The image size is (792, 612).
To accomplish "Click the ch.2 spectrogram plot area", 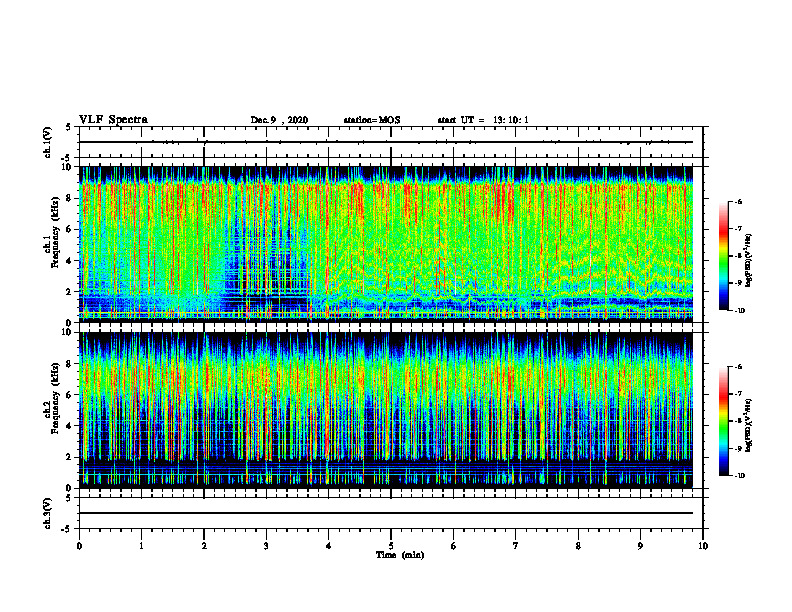I will (386, 410).
